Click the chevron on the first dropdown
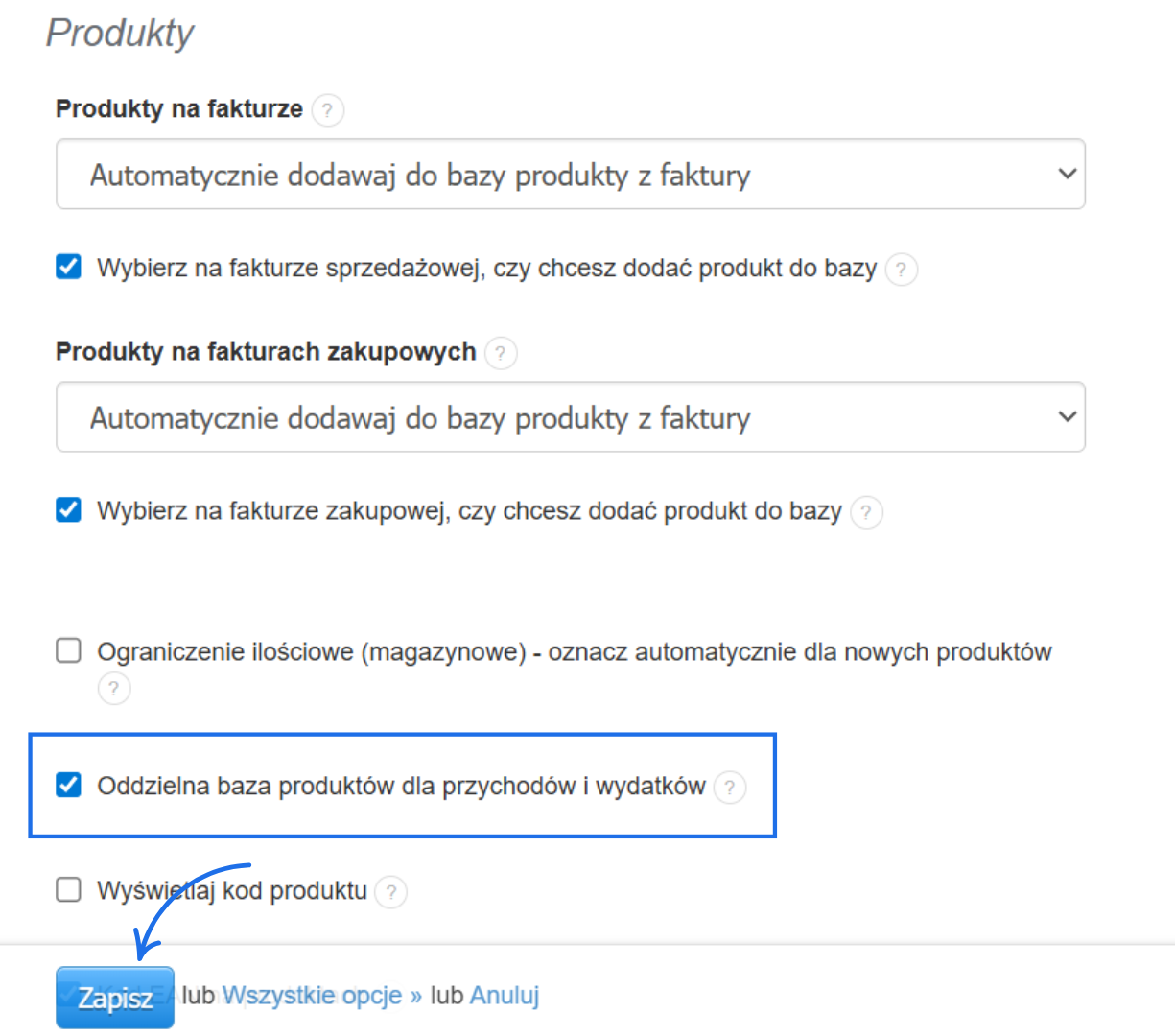The height and width of the screenshot is (1036, 1175). click(x=1066, y=174)
